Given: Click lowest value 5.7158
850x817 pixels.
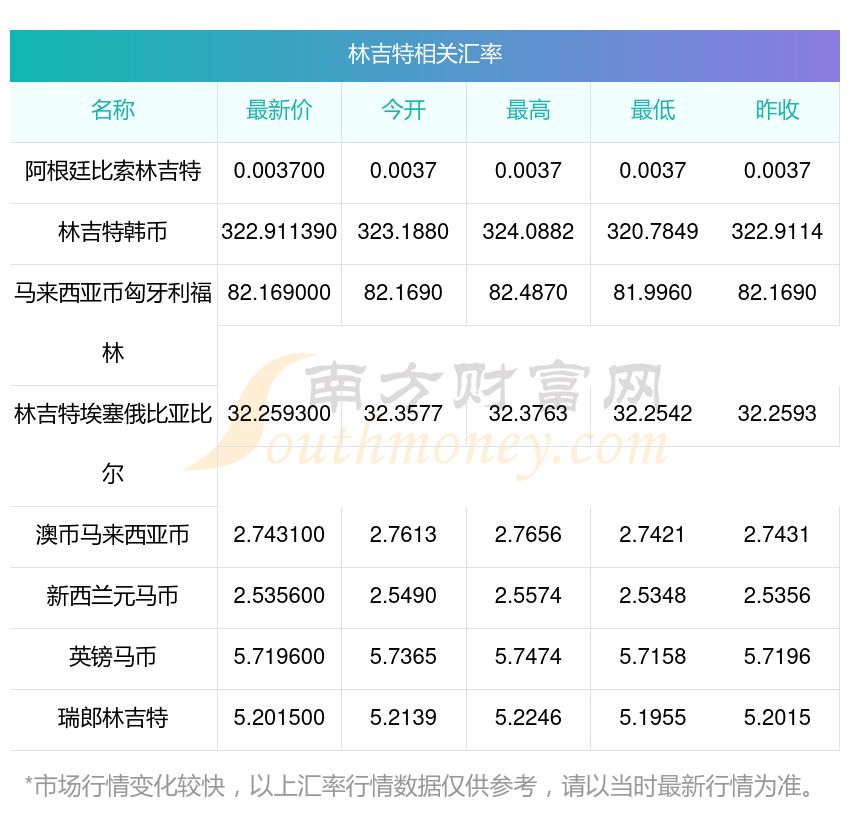Looking at the screenshot, I should click(x=653, y=657).
